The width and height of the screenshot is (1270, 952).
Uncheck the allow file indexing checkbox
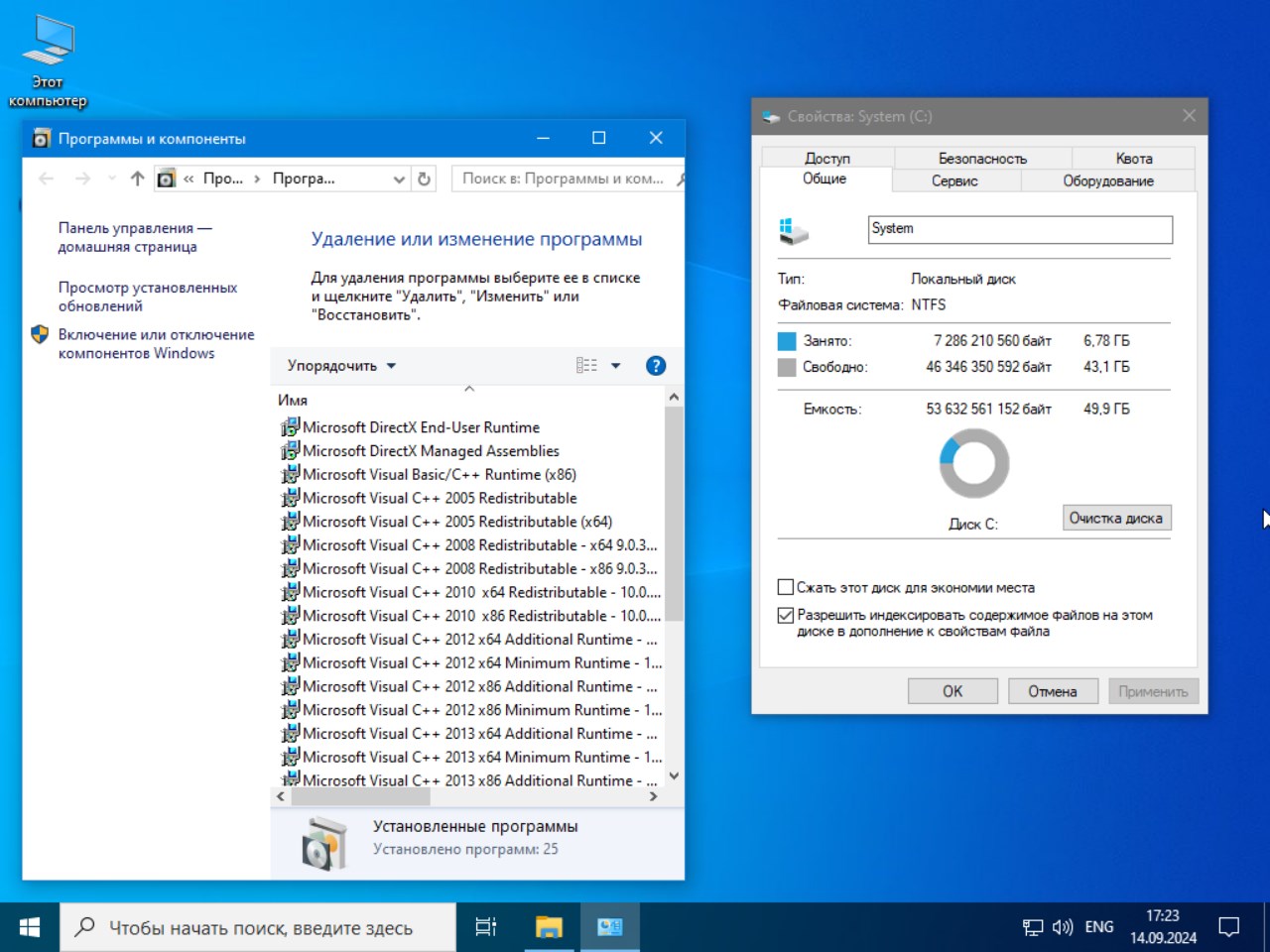(786, 615)
